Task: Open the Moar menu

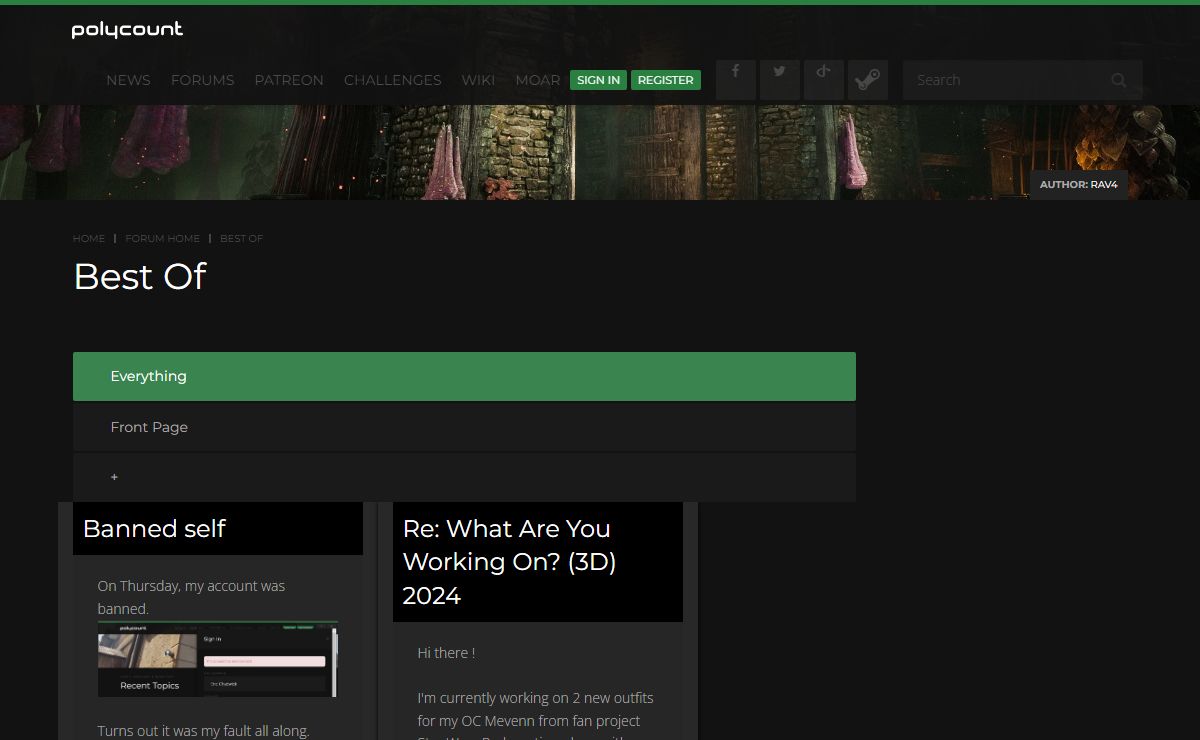Action: [538, 80]
